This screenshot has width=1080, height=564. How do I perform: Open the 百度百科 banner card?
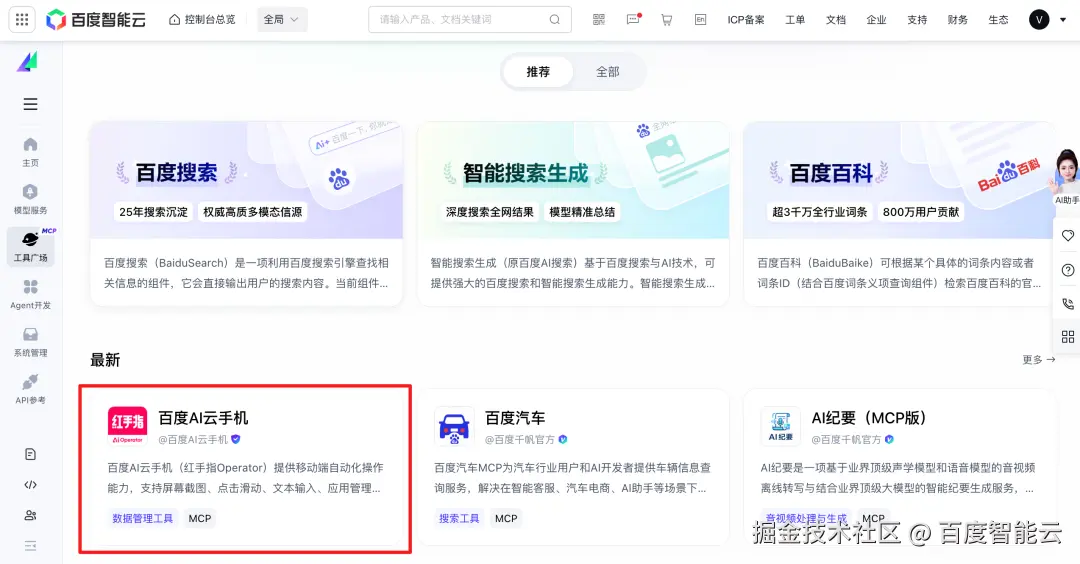click(x=900, y=213)
